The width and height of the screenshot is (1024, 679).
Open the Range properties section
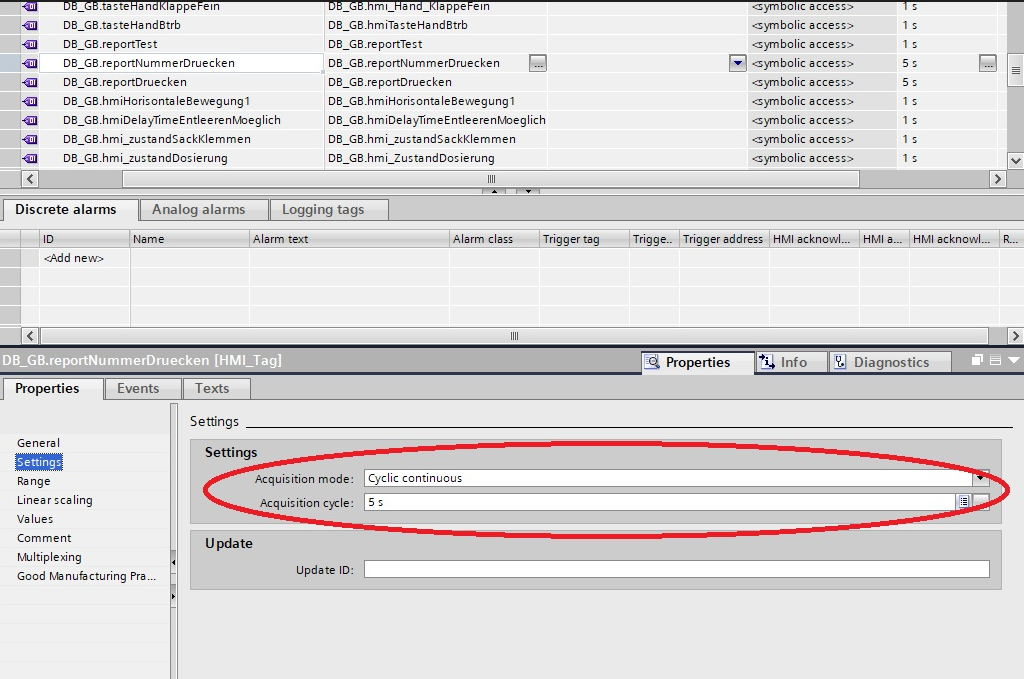pyautogui.click(x=33, y=481)
